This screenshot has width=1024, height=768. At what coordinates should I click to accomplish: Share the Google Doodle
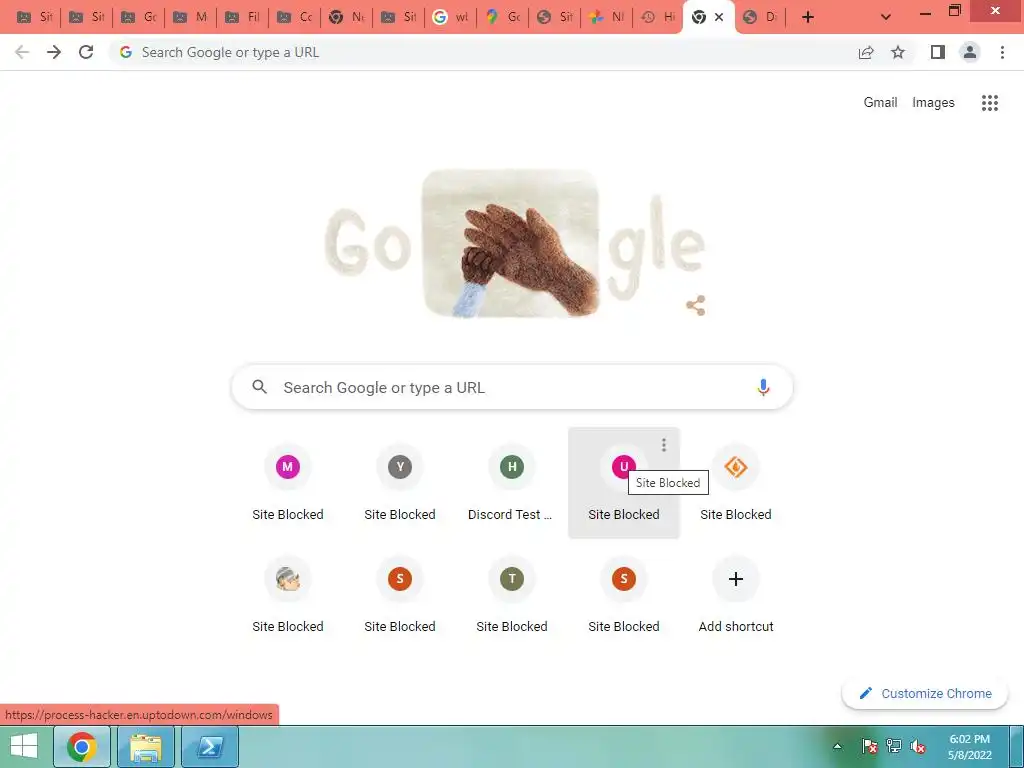click(x=696, y=305)
